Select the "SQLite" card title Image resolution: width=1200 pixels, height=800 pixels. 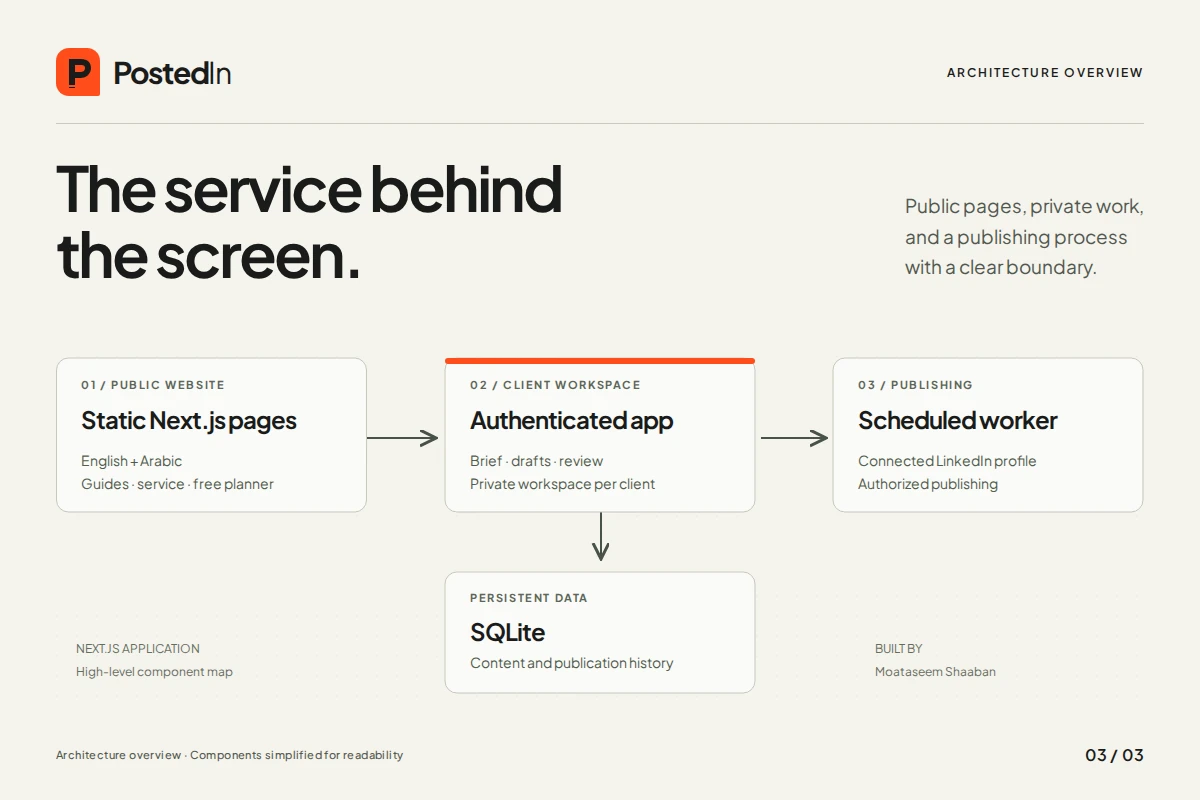pyautogui.click(x=508, y=633)
